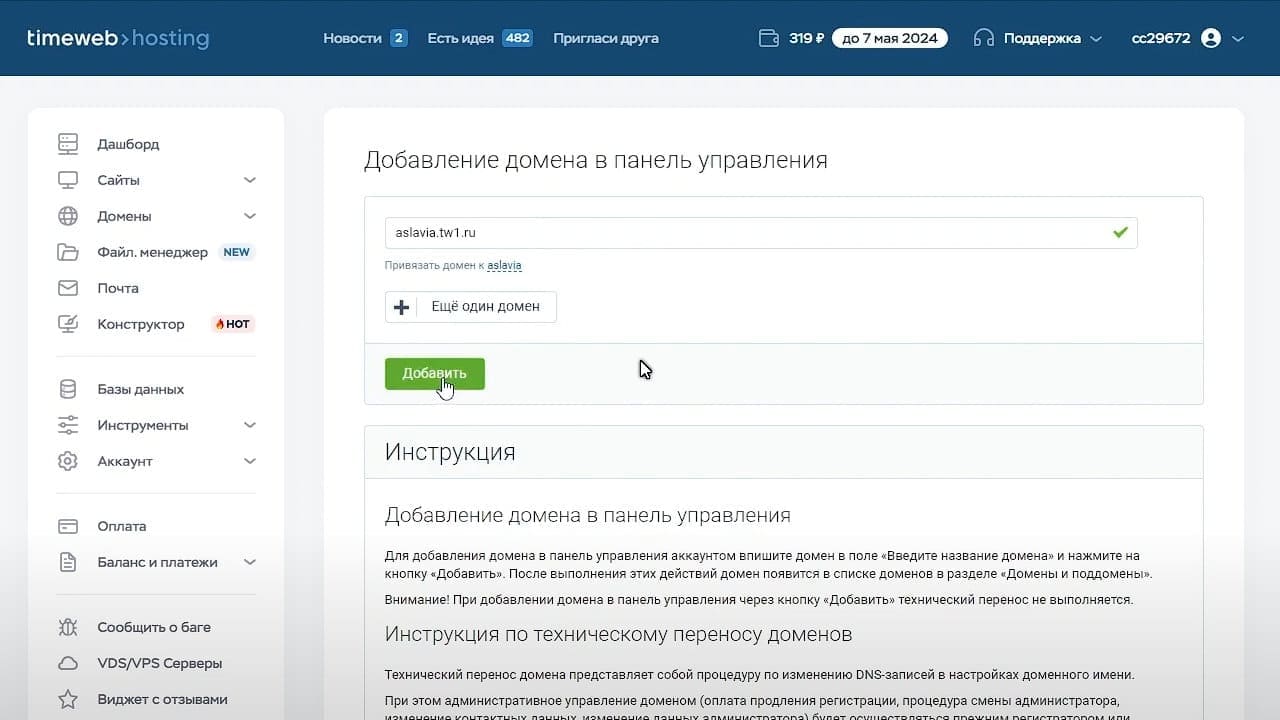Viewport: 1280px width, 720px height.
Task: Open Сообщить о баге item
Action: point(154,627)
